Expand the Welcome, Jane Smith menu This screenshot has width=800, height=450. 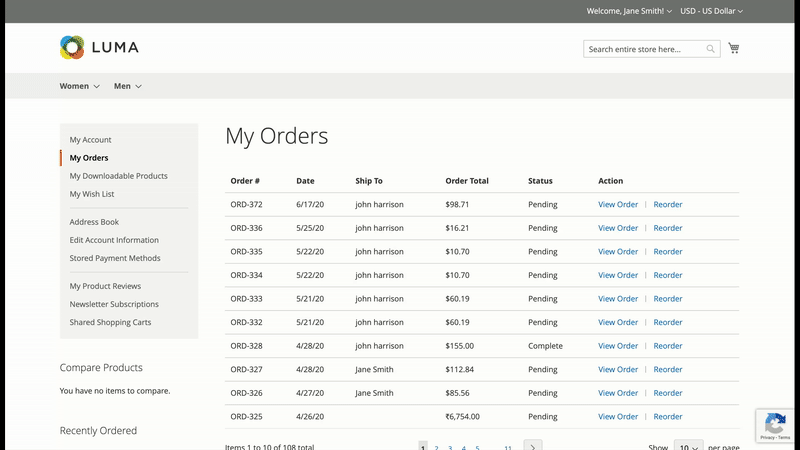coord(629,11)
